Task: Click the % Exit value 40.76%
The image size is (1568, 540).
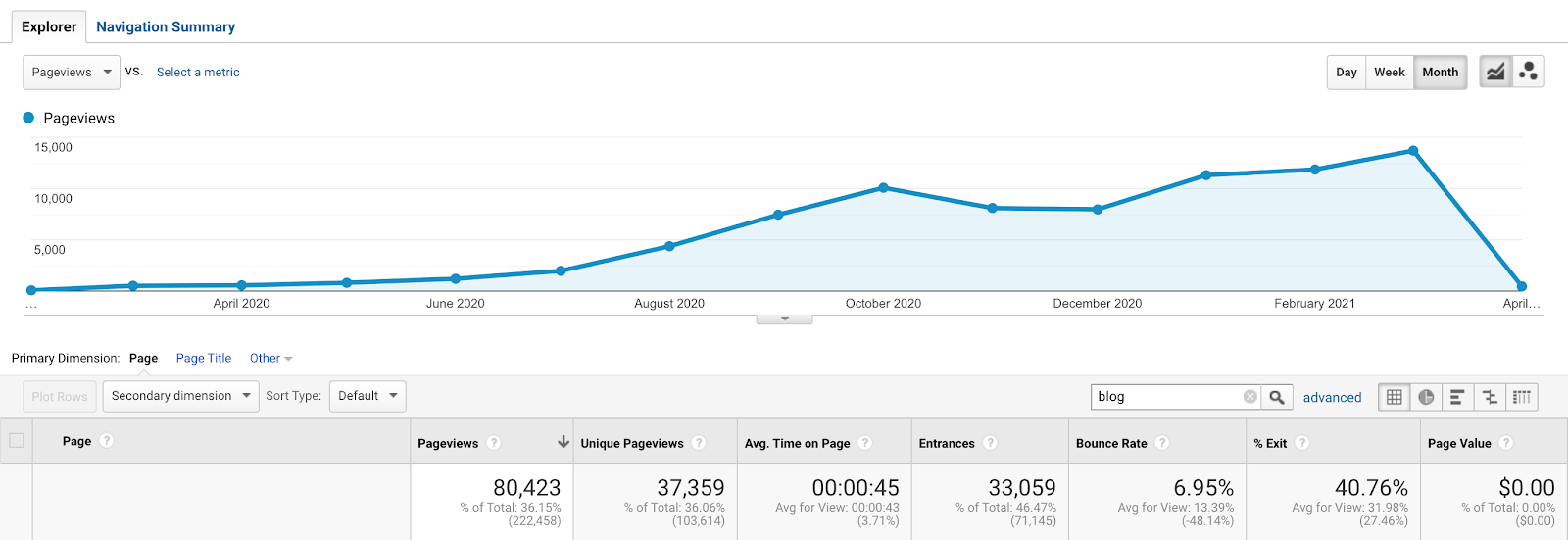Action: pos(1371,487)
